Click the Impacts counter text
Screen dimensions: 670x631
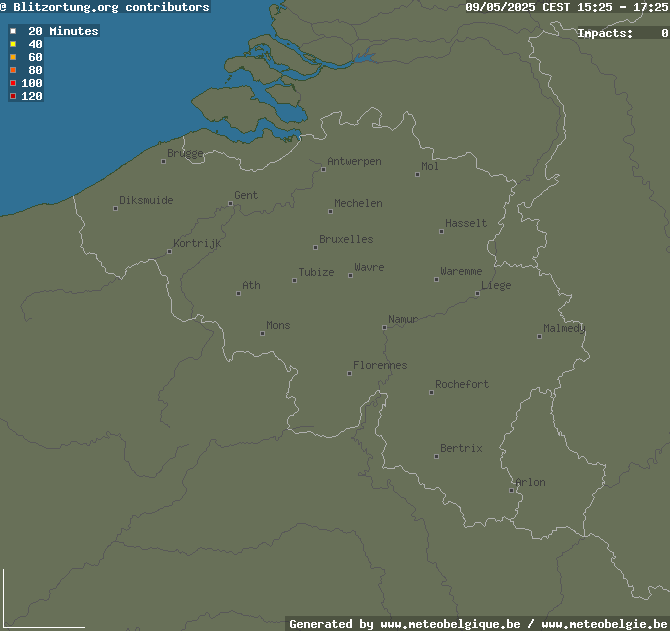pos(623,33)
